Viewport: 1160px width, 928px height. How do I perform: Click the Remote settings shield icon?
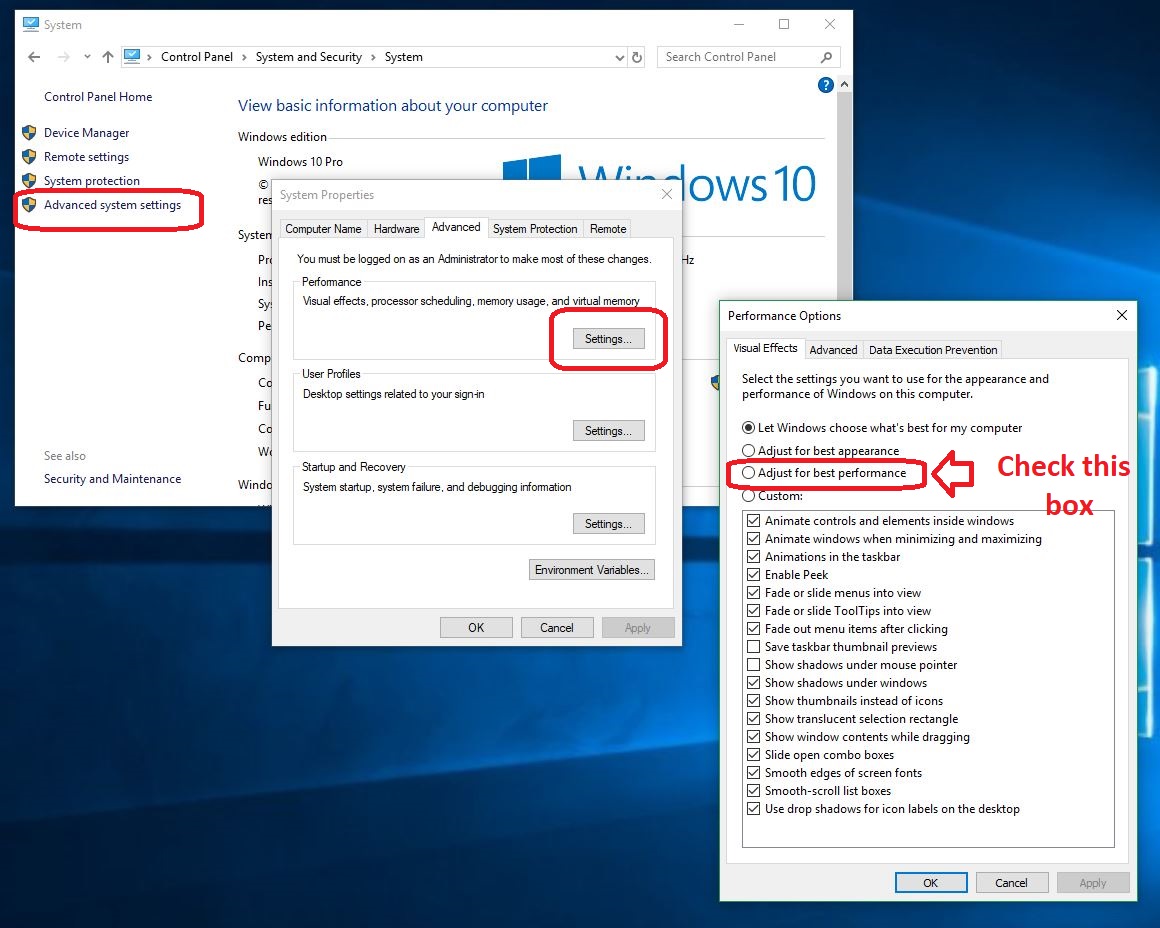29,157
